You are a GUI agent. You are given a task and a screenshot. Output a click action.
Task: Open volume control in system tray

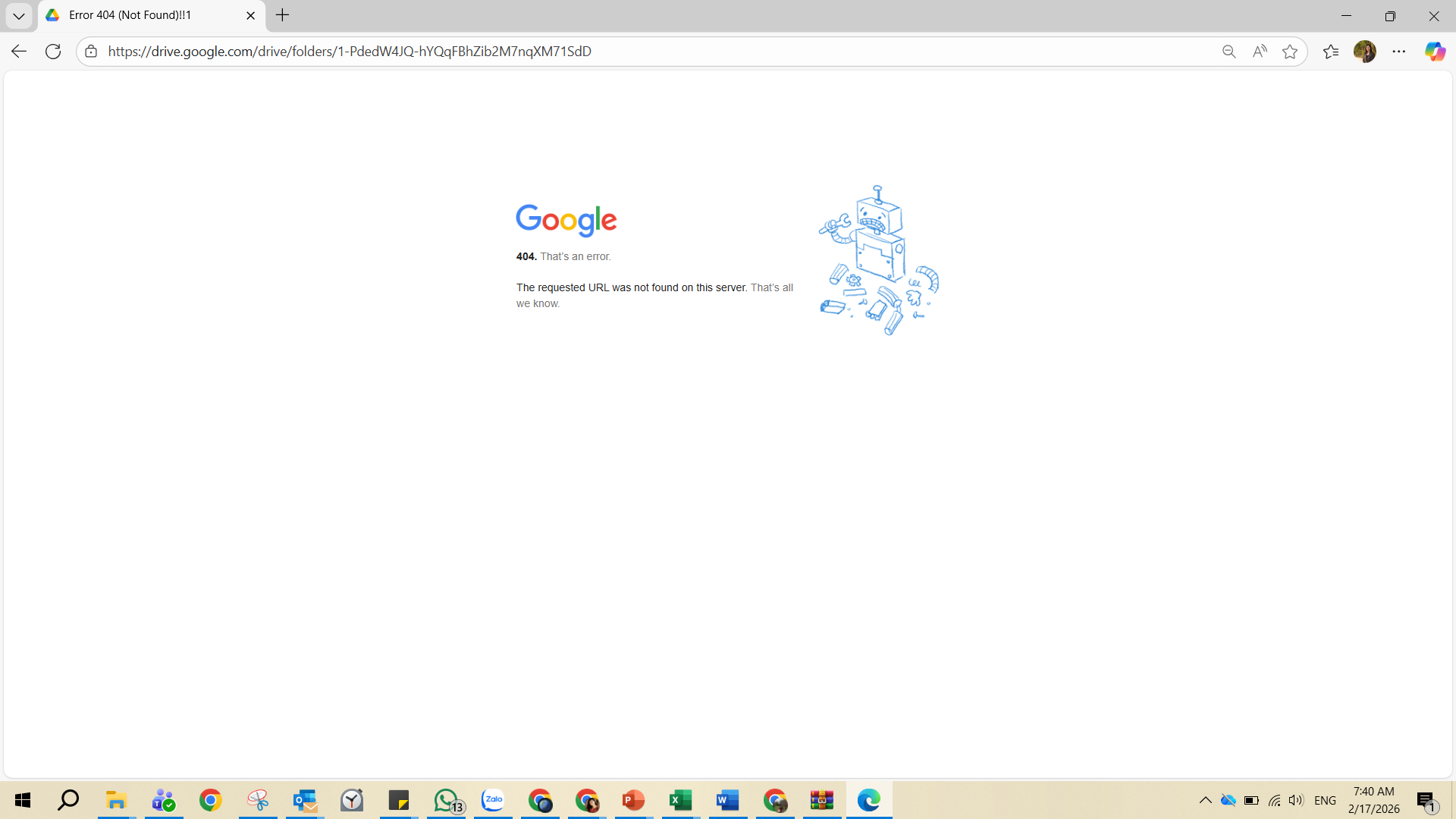coord(1296,801)
